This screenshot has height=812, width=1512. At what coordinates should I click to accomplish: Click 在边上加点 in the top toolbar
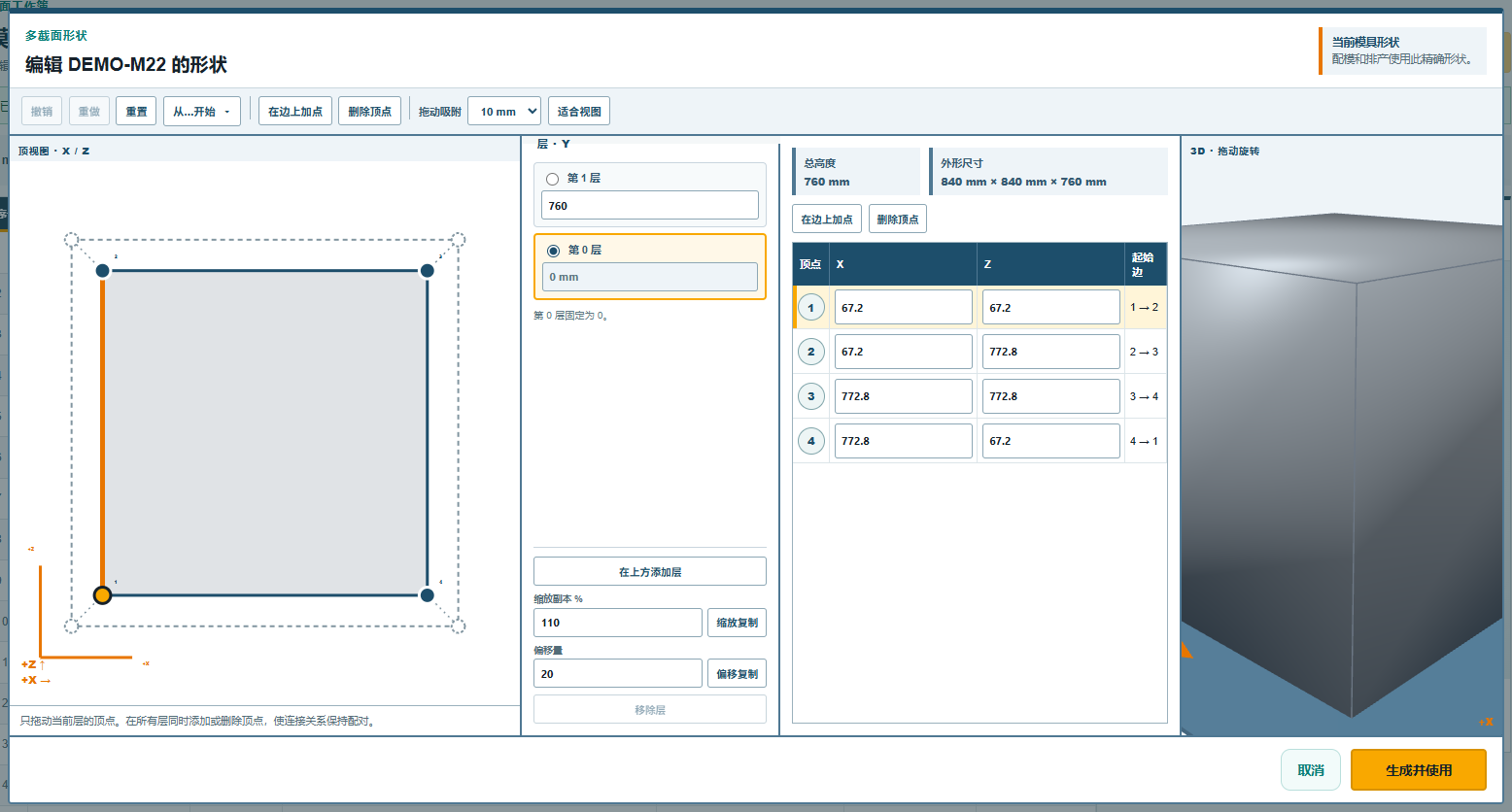[x=295, y=112]
